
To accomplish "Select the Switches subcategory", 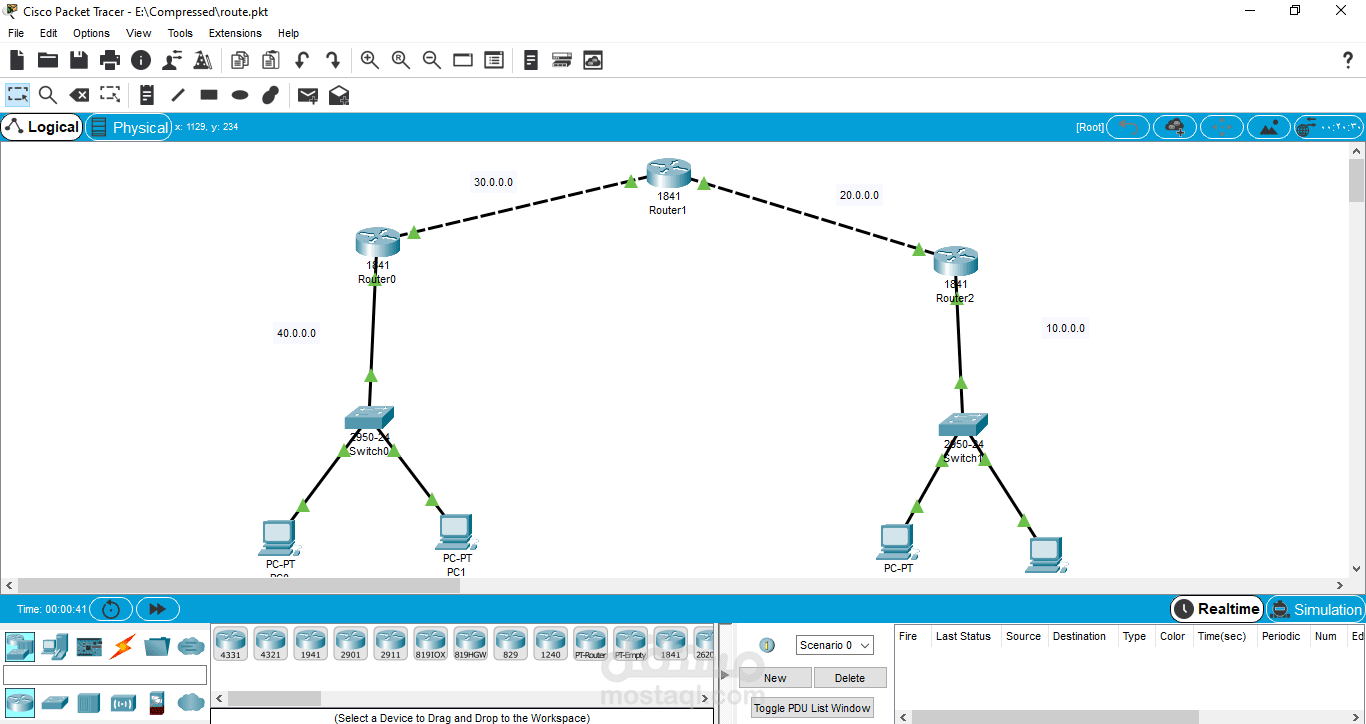I will 54,701.
